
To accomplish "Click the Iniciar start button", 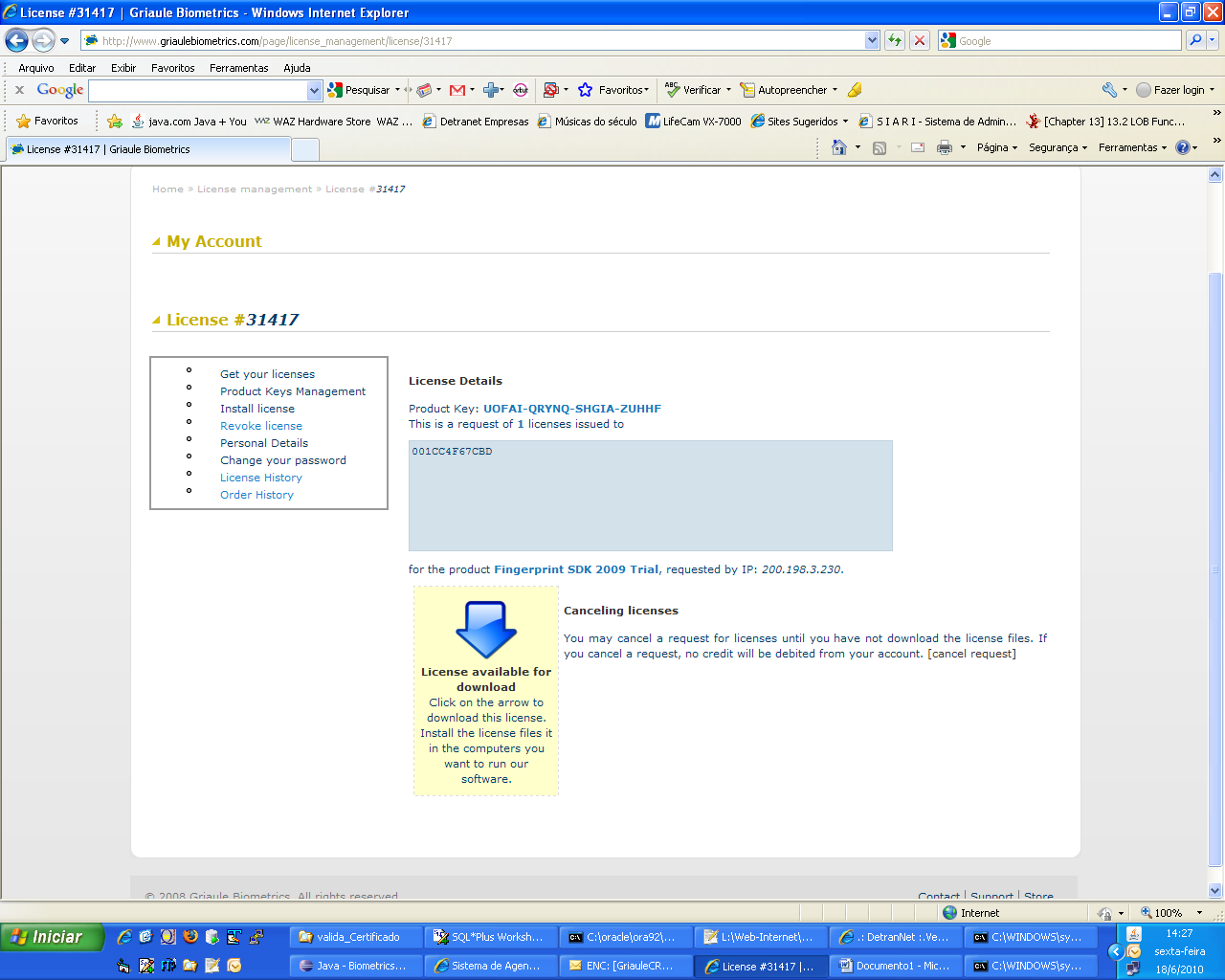I will pyautogui.click(x=52, y=937).
